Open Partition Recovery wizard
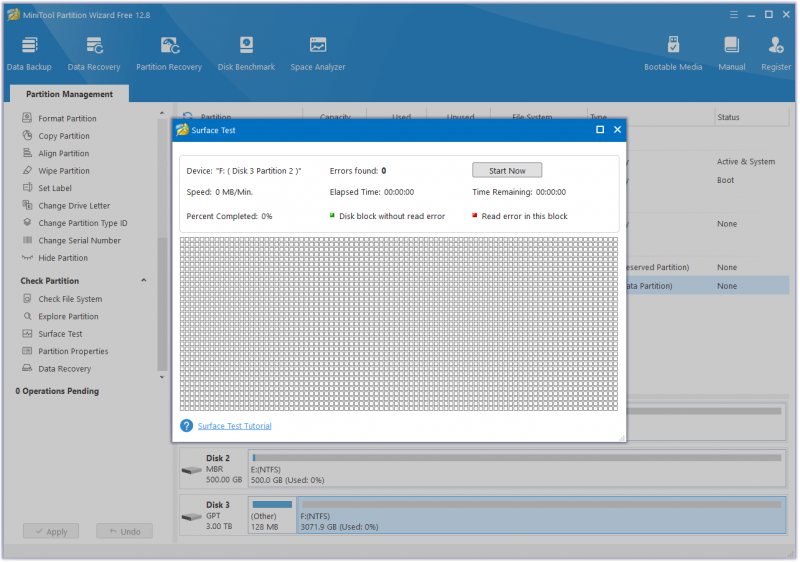Viewport: 800px width, 562px height. click(x=169, y=53)
